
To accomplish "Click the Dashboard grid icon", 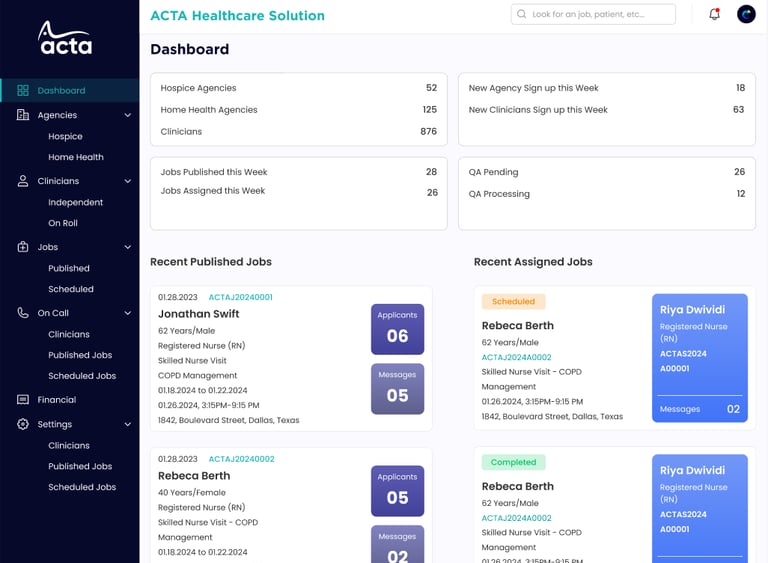I will pyautogui.click(x=23, y=90).
